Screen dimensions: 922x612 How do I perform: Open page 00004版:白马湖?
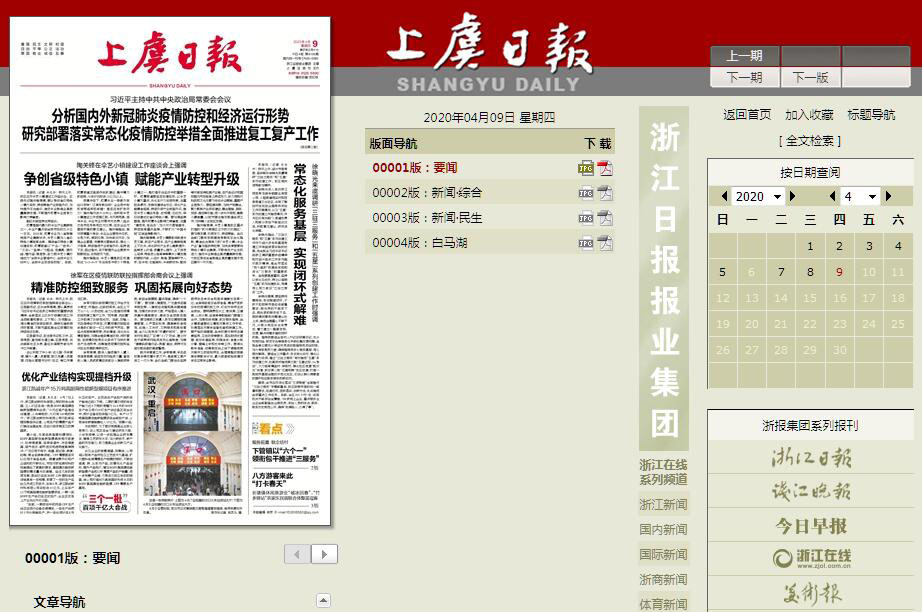pyautogui.click(x=415, y=243)
